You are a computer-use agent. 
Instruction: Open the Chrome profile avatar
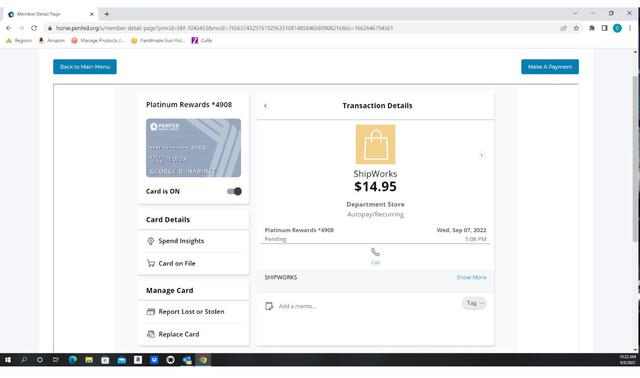pyautogui.click(x=617, y=28)
